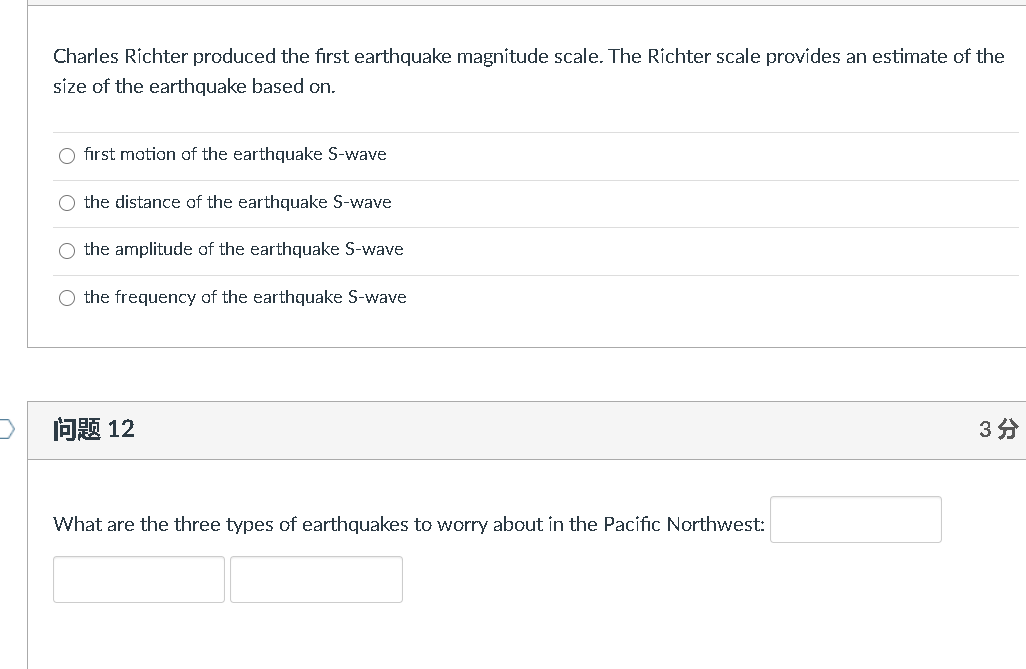Select radio button for first motion of S-wave
The height and width of the screenshot is (669, 1026).
pyautogui.click(x=67, y=155)
